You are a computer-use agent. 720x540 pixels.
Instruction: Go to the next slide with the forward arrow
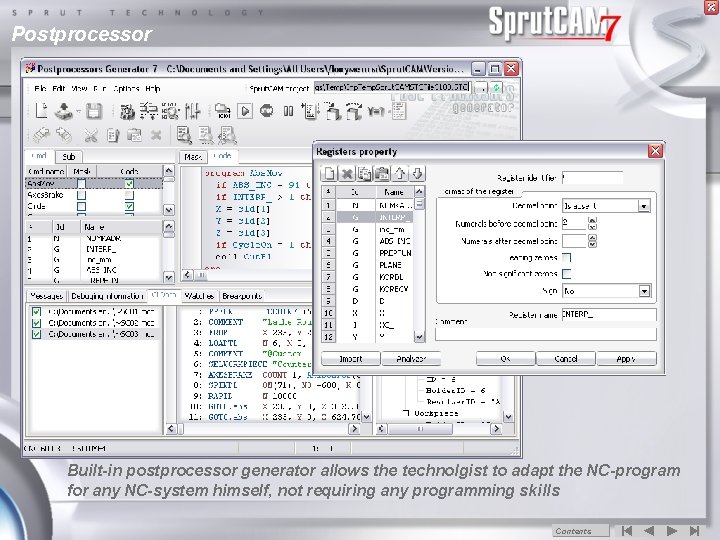pyautogui.click(x=672, y=531)
